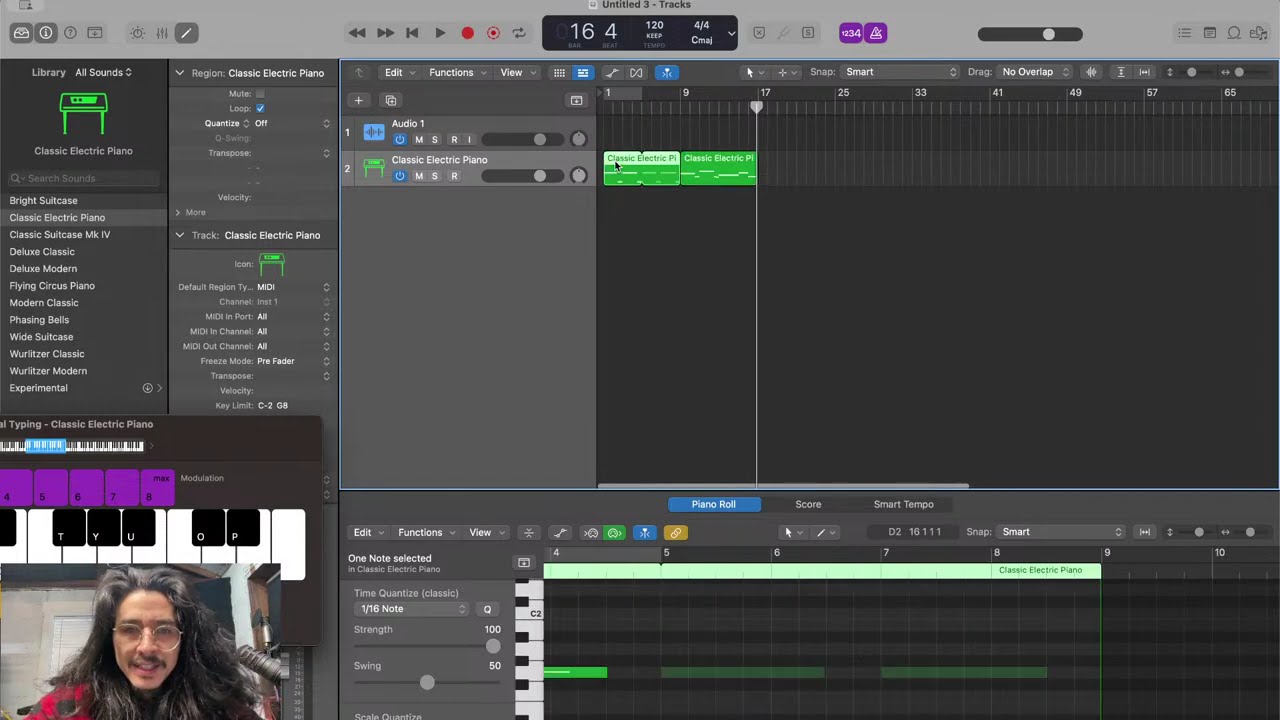Select the second Classic Electric Piano region
The image size is (1280, 720).
tap(718, 168)
